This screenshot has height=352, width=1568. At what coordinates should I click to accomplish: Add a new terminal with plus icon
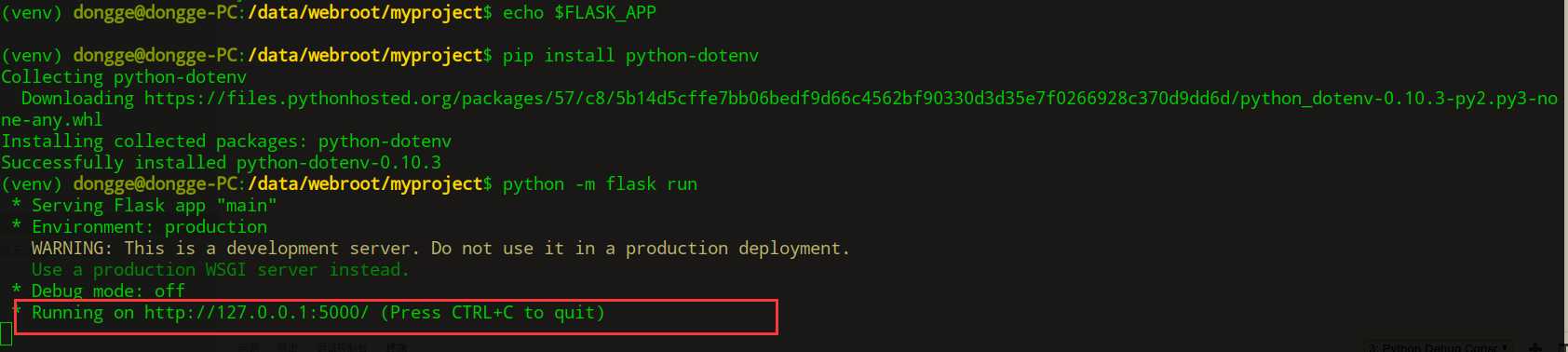point(1535,347)
